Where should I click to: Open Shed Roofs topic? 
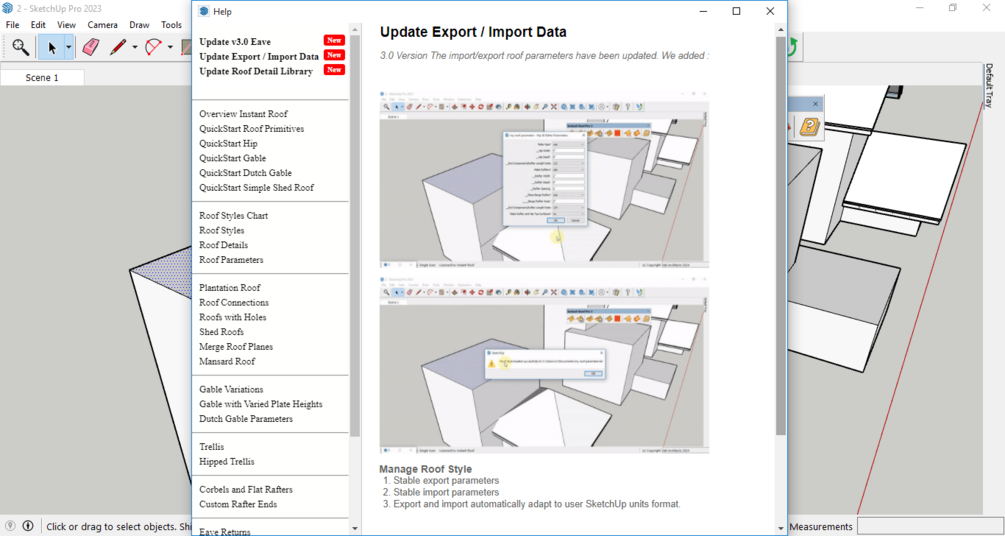221,332
